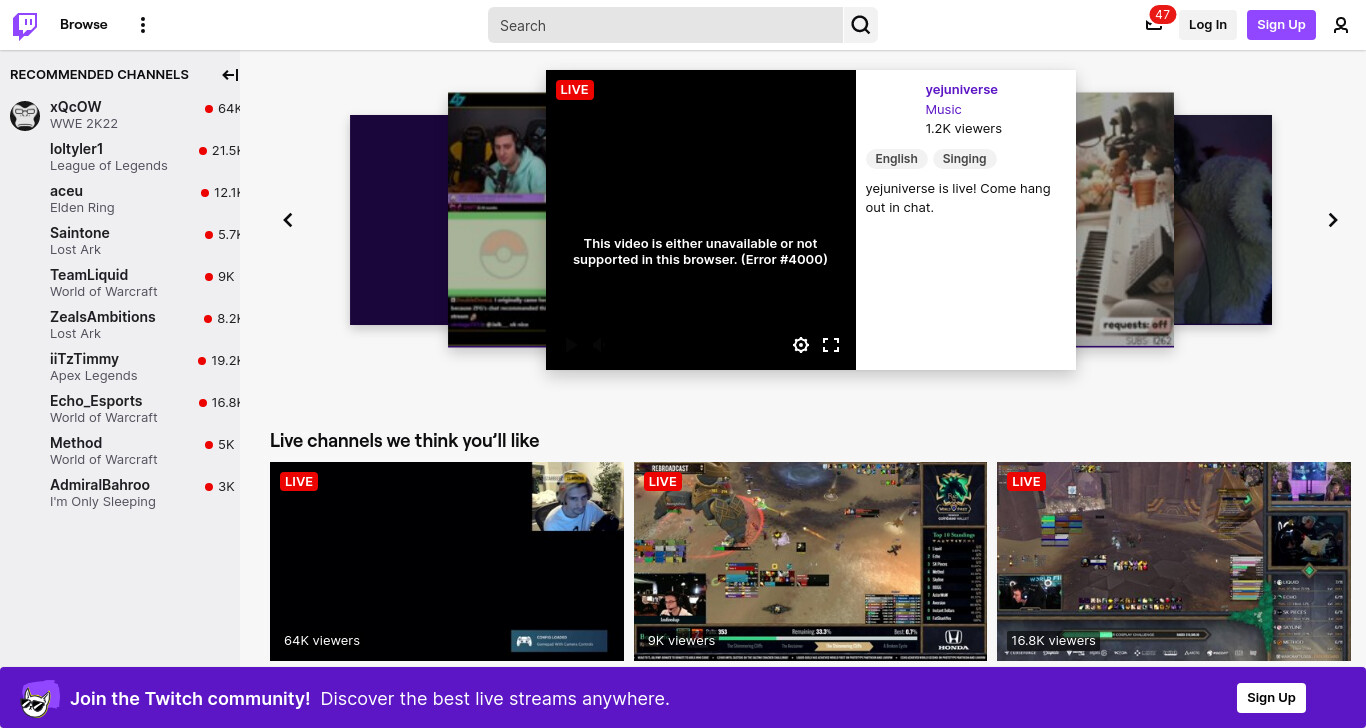
Task: Click "Elden Ring" under aceu
Action: click(x=82, y=208)
